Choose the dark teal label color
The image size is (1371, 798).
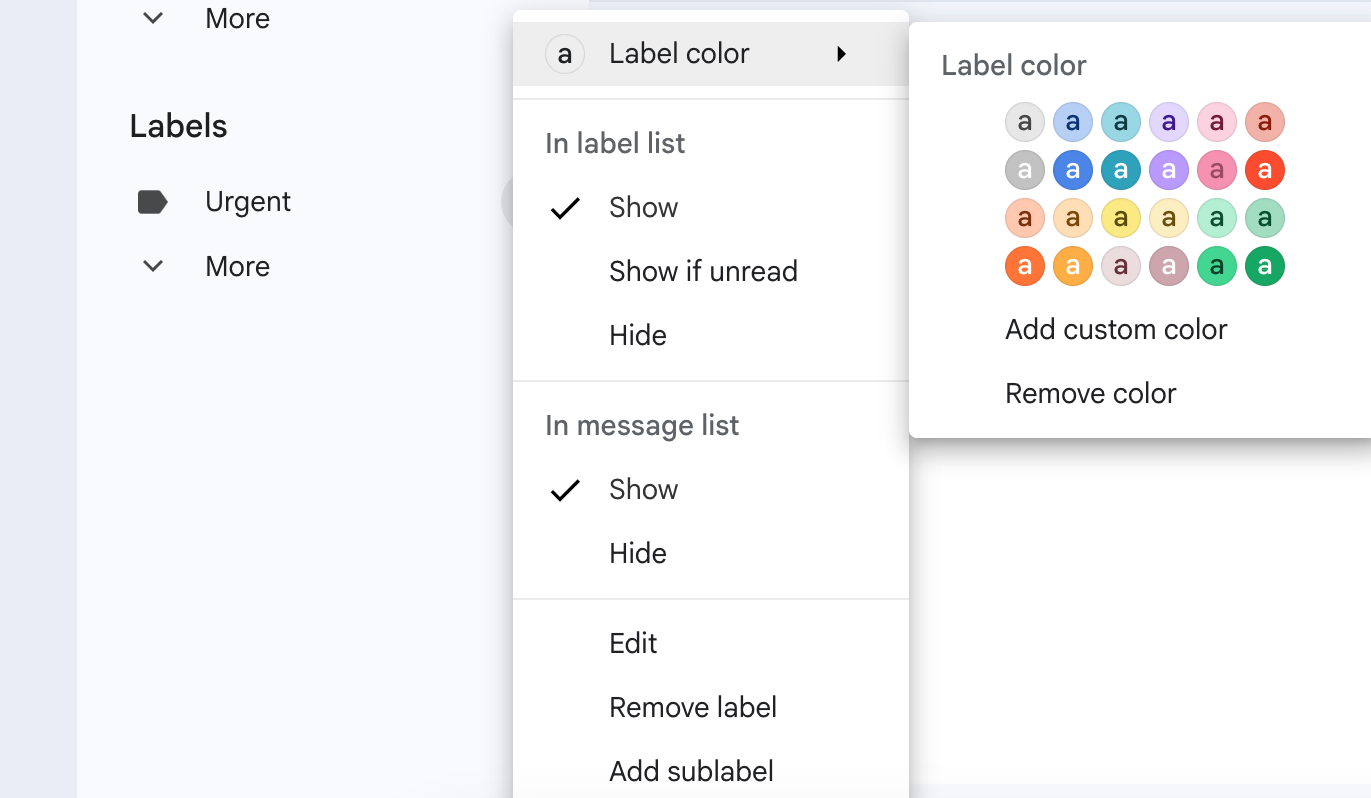(x=1120, y=170)
